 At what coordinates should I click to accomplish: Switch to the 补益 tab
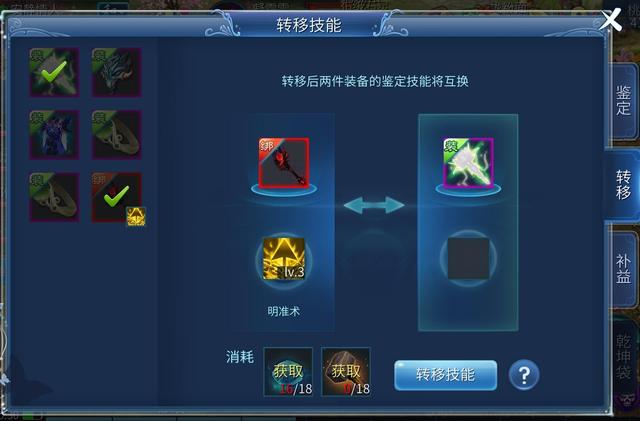click(x=623, y=269)
